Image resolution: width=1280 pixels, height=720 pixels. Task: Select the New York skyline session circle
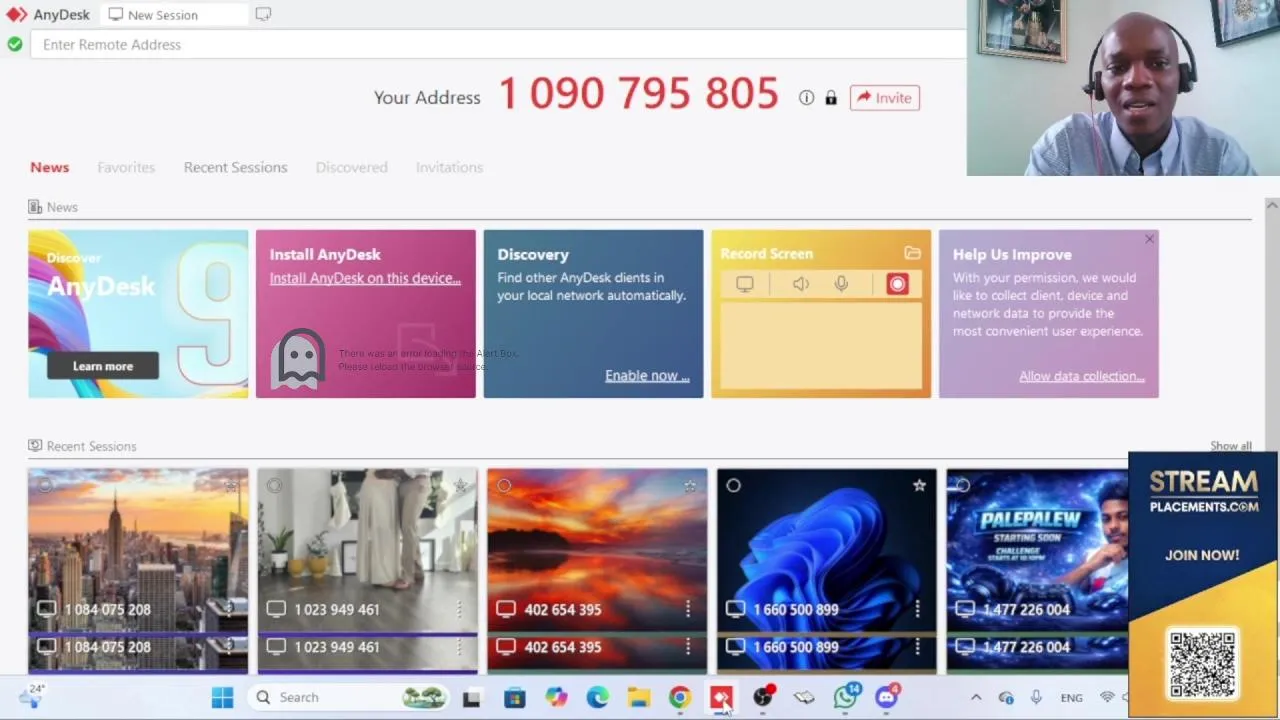(45, 486)
